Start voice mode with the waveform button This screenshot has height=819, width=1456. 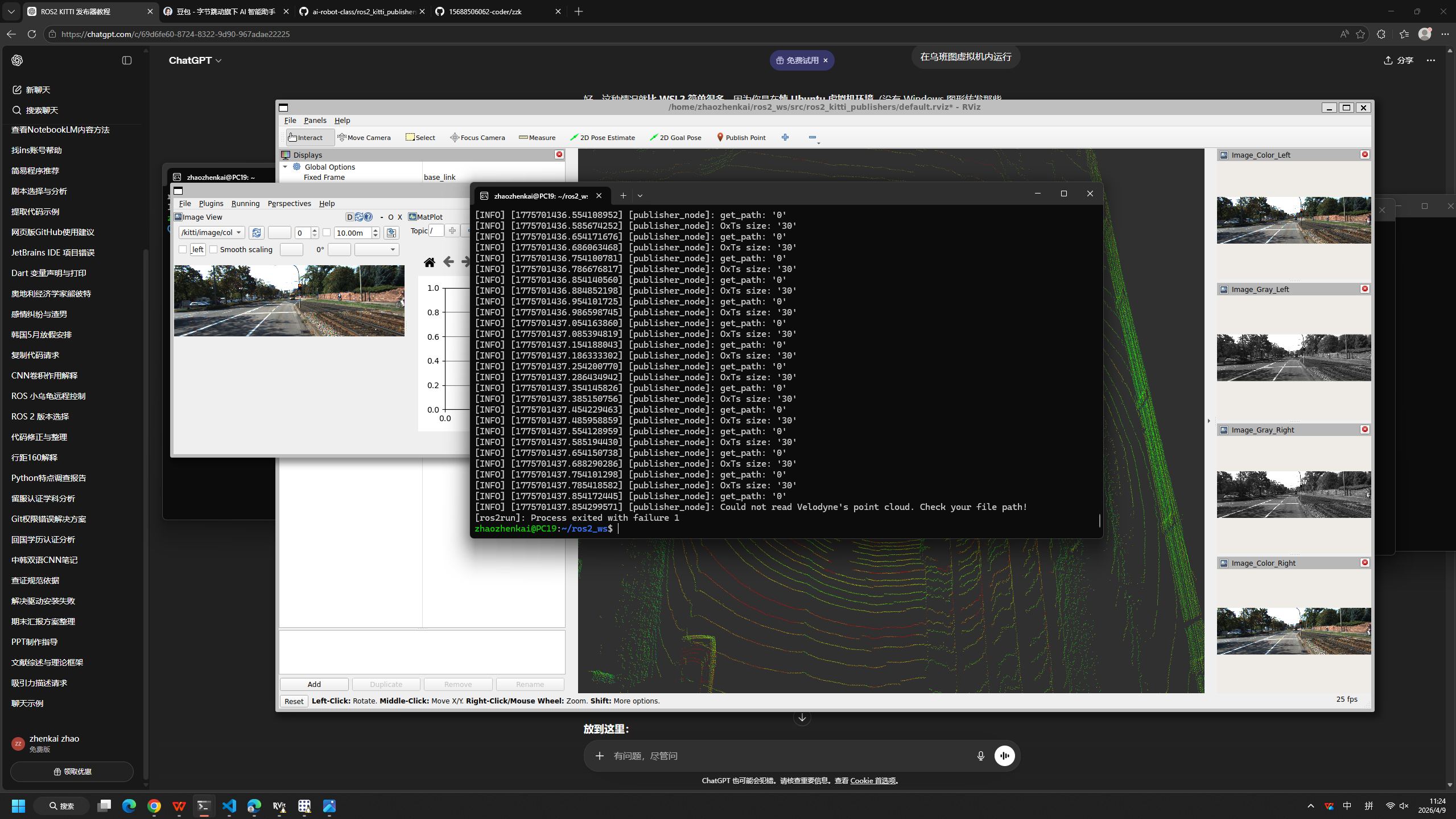(x=1005, y=756)
